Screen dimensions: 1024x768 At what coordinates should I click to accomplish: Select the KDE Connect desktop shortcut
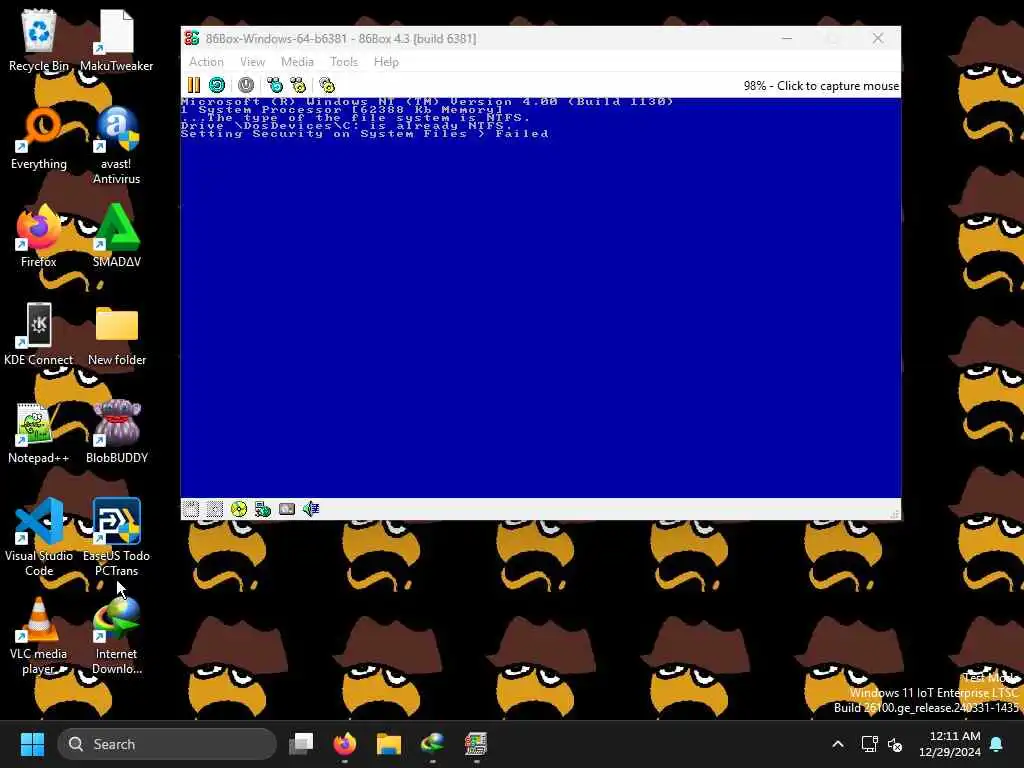pos(39,334)
